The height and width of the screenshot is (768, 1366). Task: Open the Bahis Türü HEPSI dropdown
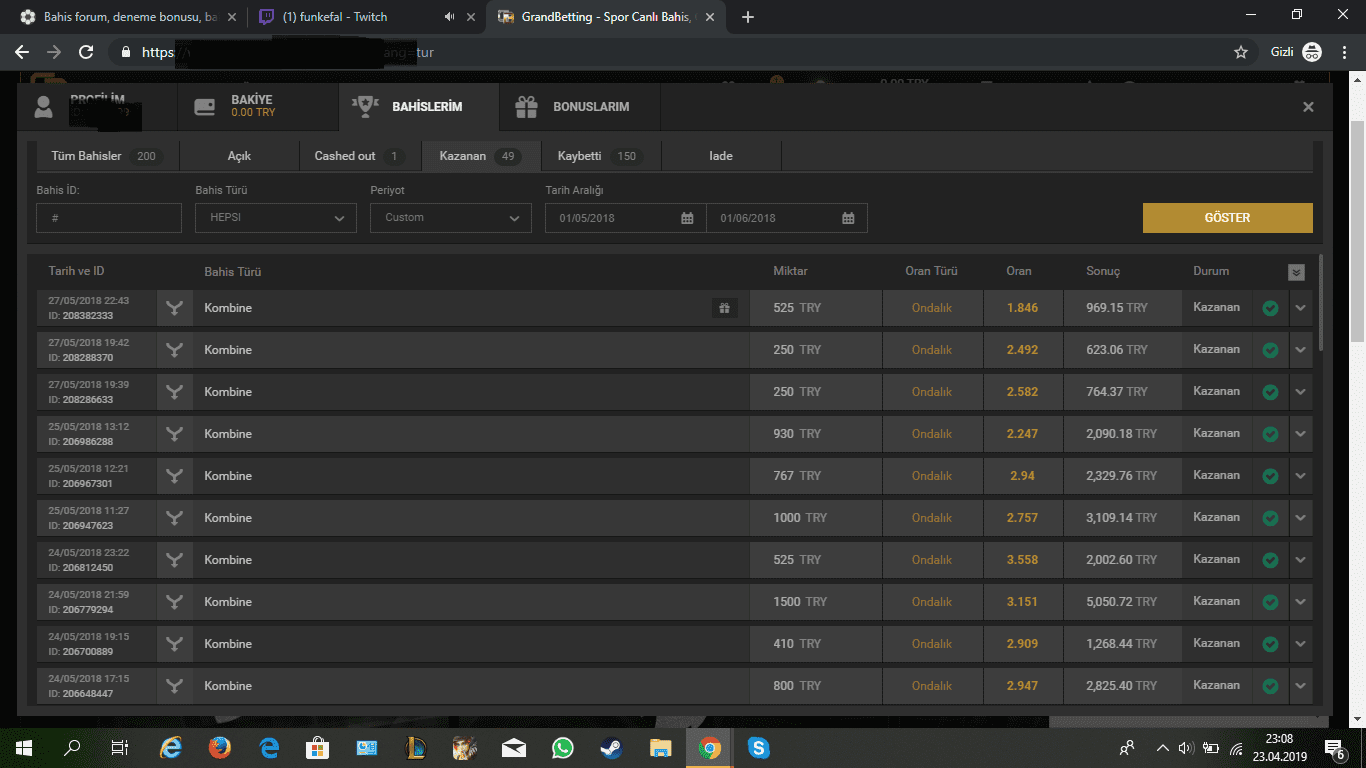276,218
